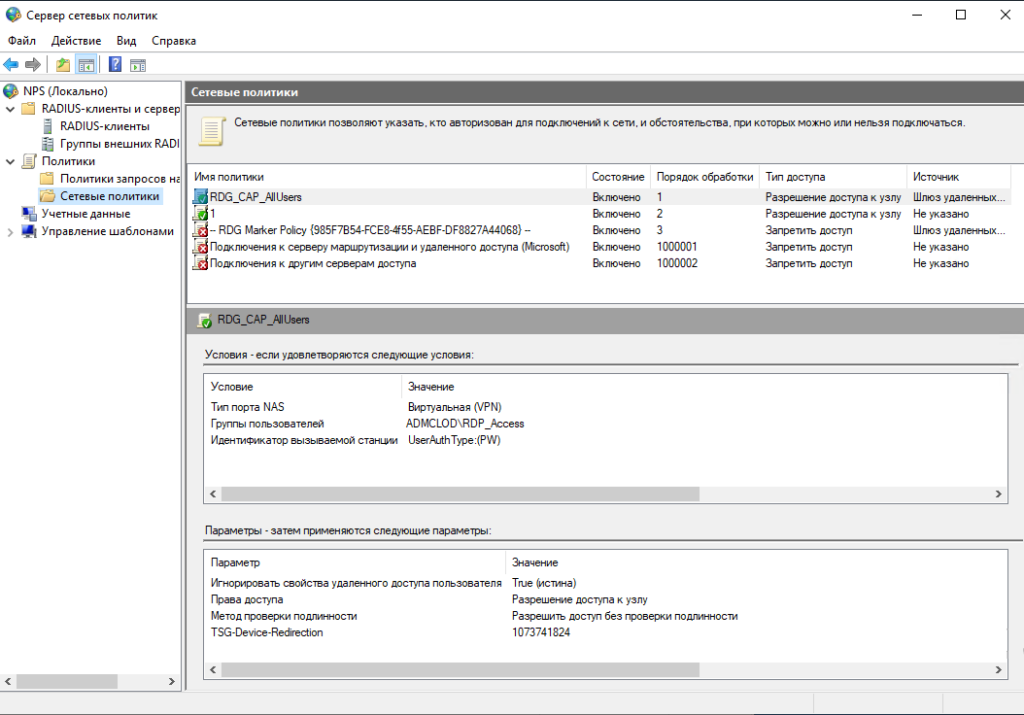Click the Up one level folder icon

(x=63, y=65)
